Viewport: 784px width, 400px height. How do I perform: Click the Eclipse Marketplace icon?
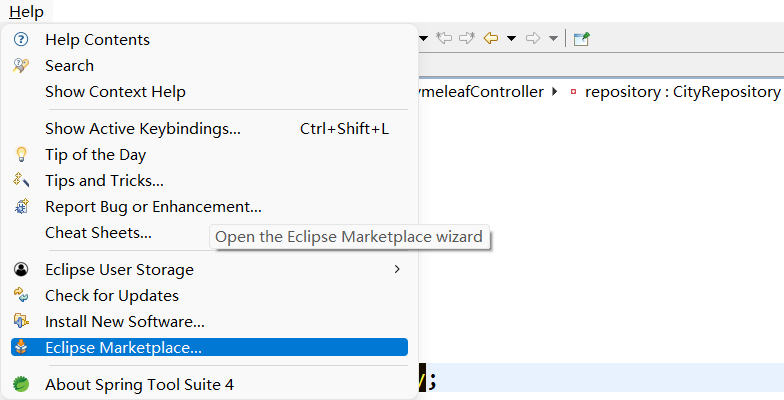click(x=22, y=348)
